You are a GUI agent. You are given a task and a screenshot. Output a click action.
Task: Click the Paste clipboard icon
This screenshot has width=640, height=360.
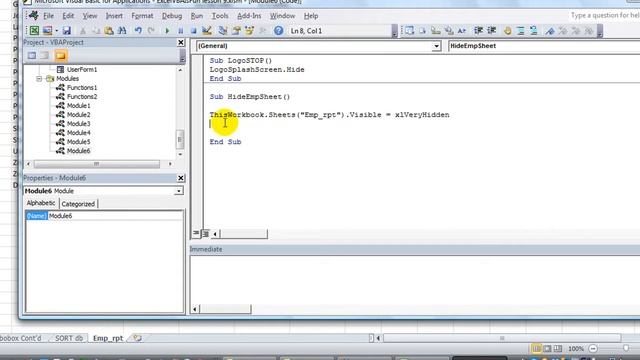click(x=109, y=31)
